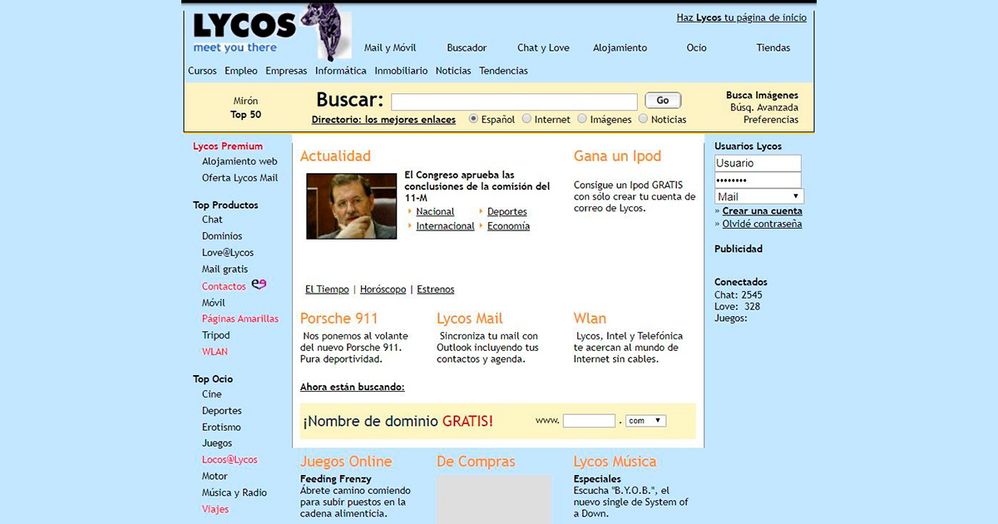The height and width of the screenshot is (524, 998).
Task: Open Música y Radio sidebar link
Action: tap(234, 493)
